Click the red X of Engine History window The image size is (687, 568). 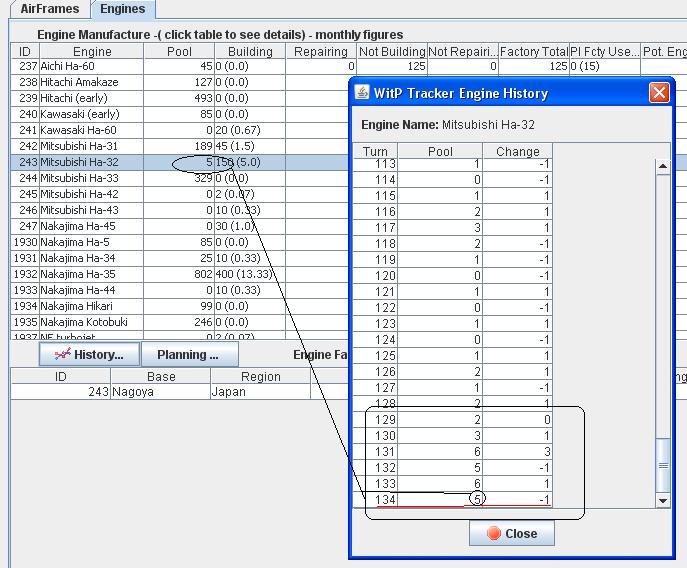pyautogui.click(x=659, y=93)
